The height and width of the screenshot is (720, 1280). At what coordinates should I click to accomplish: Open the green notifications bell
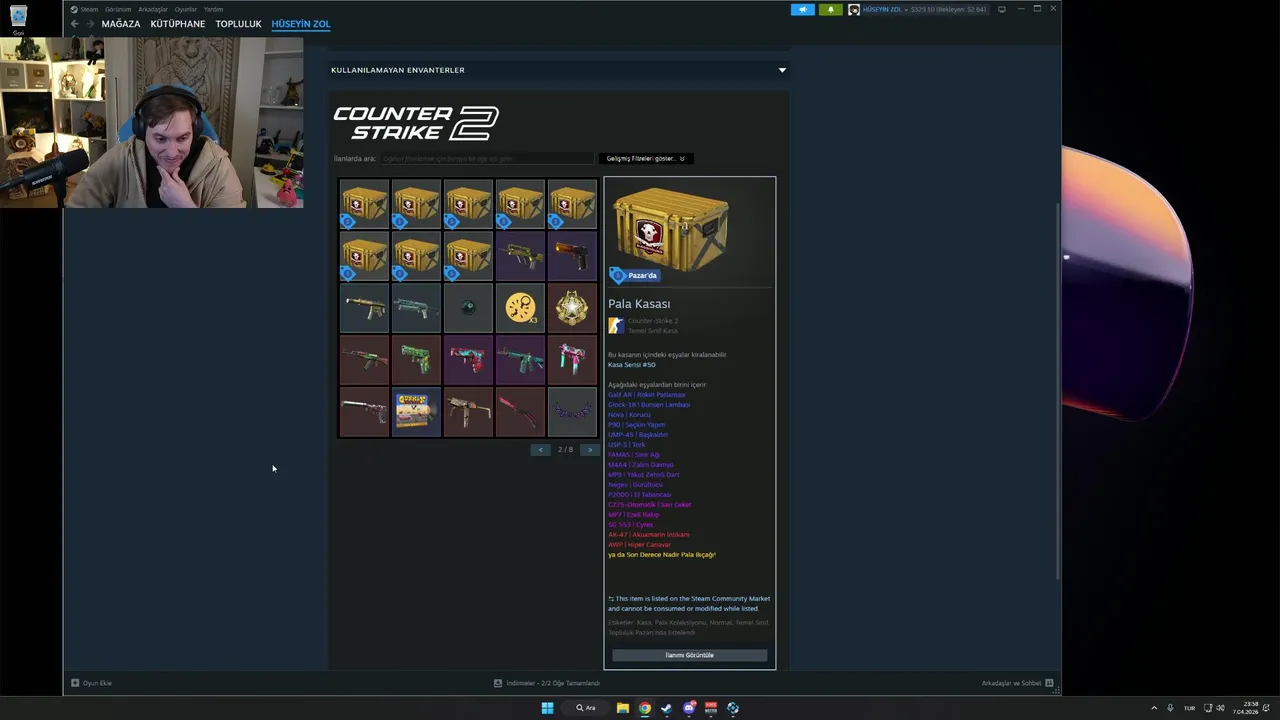[x=831, y=9]
